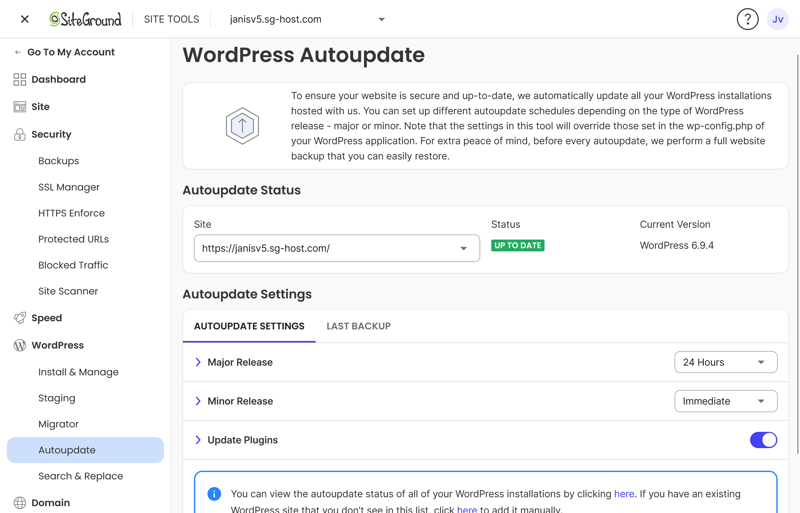This screenshot has width=800, height=513.
Task: Go to HTTPS Enforce
Action: pos(71,213)
